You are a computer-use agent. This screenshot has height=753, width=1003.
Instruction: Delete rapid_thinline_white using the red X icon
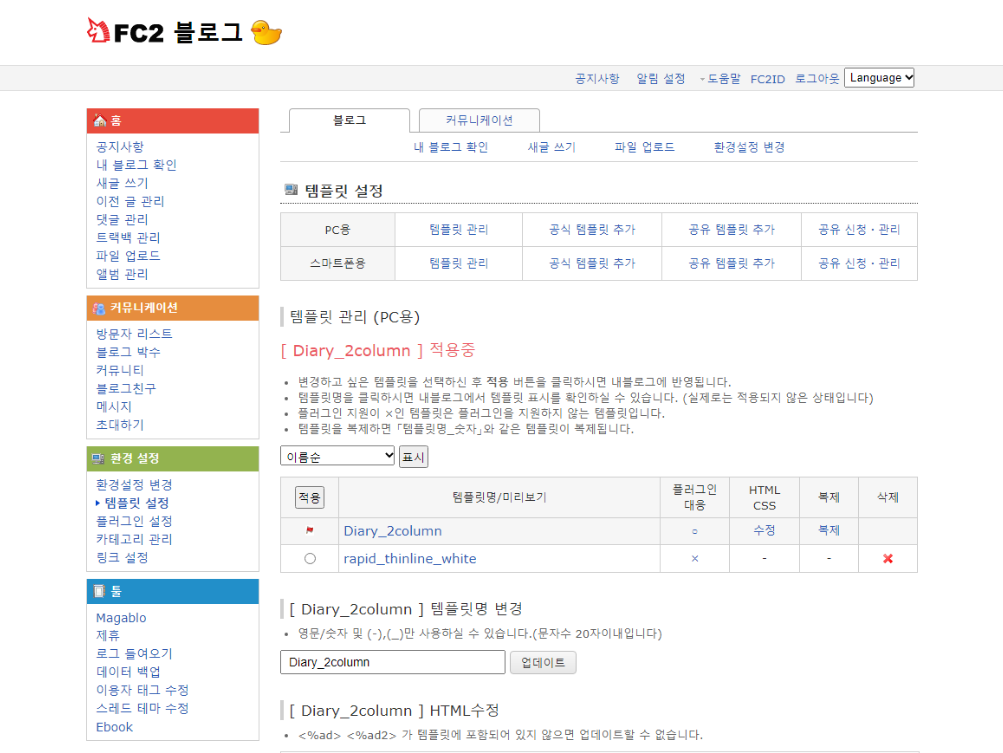886,559
